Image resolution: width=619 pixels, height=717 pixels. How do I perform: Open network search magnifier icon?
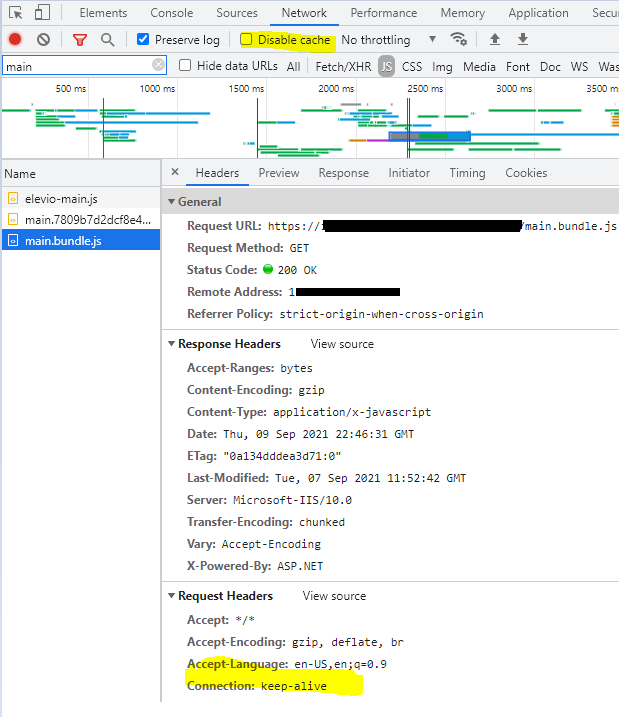click(108, 40)
